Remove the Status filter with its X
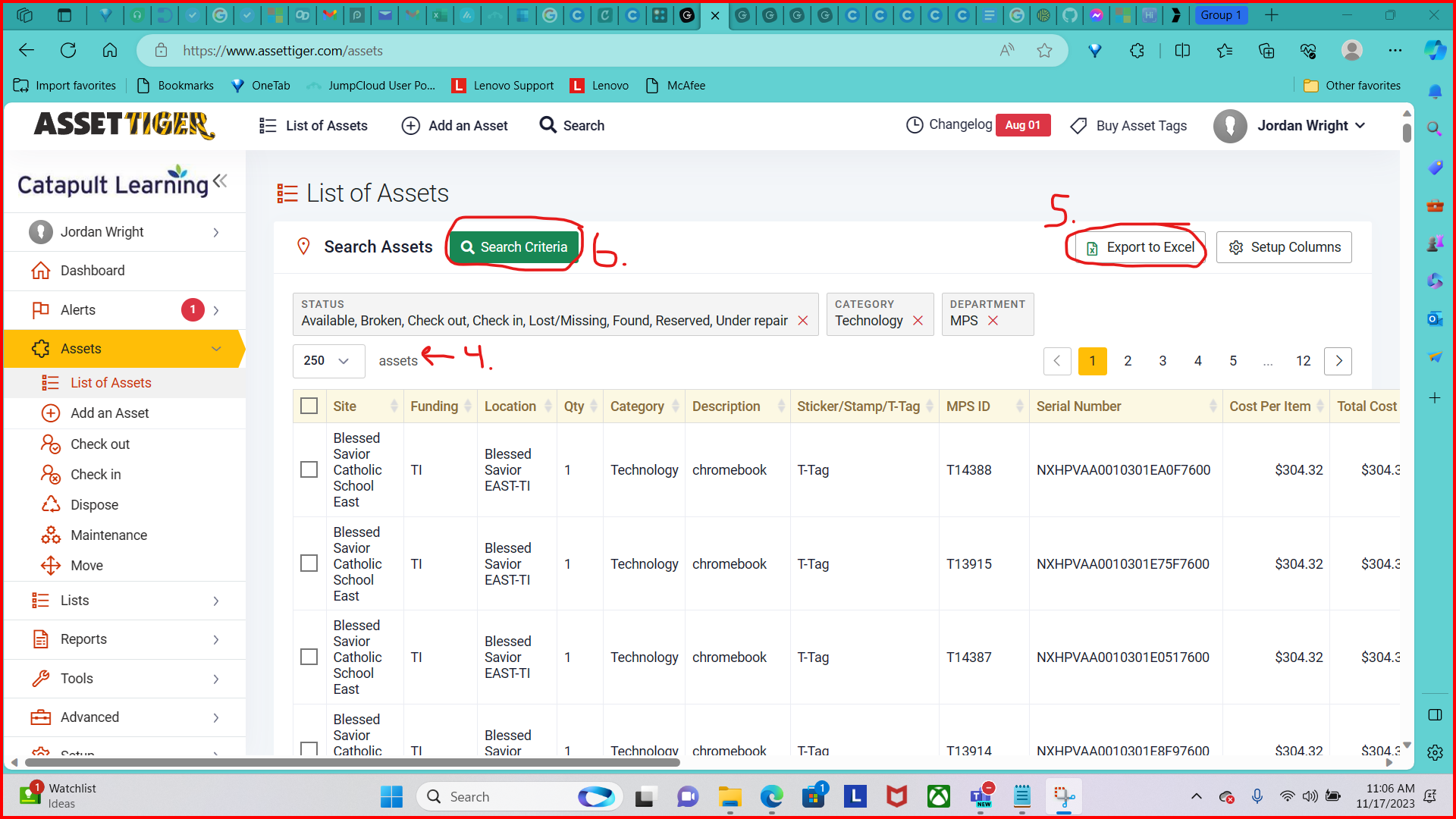 [803, 321]
